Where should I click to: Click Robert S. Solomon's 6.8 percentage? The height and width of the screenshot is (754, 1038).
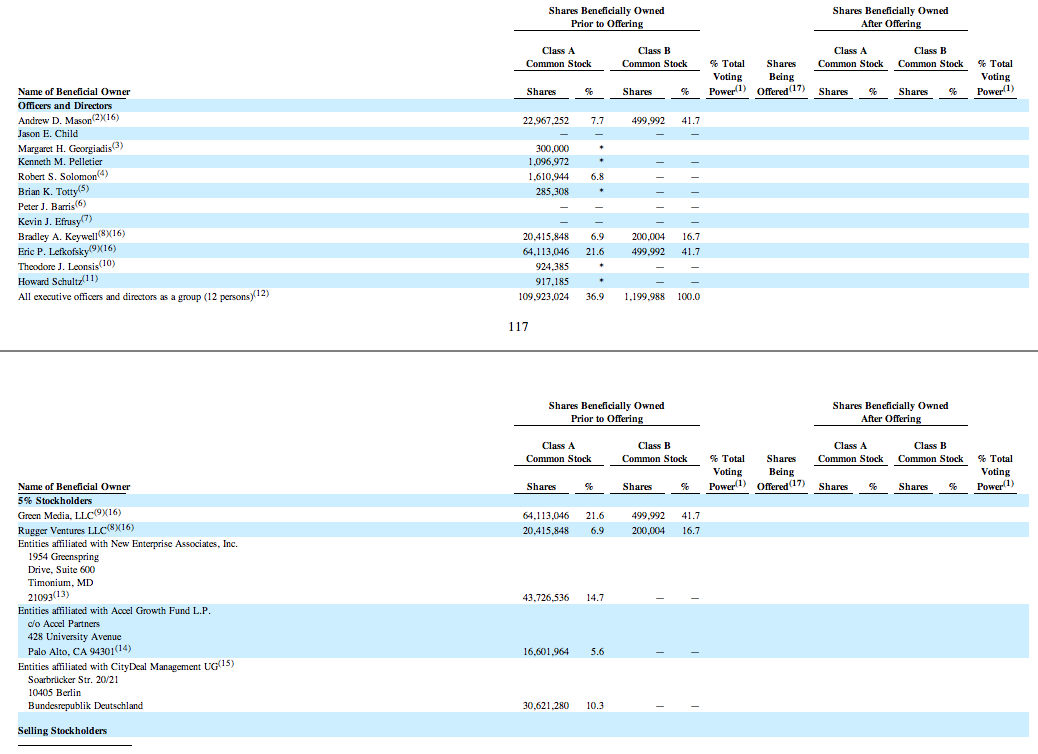597,176
